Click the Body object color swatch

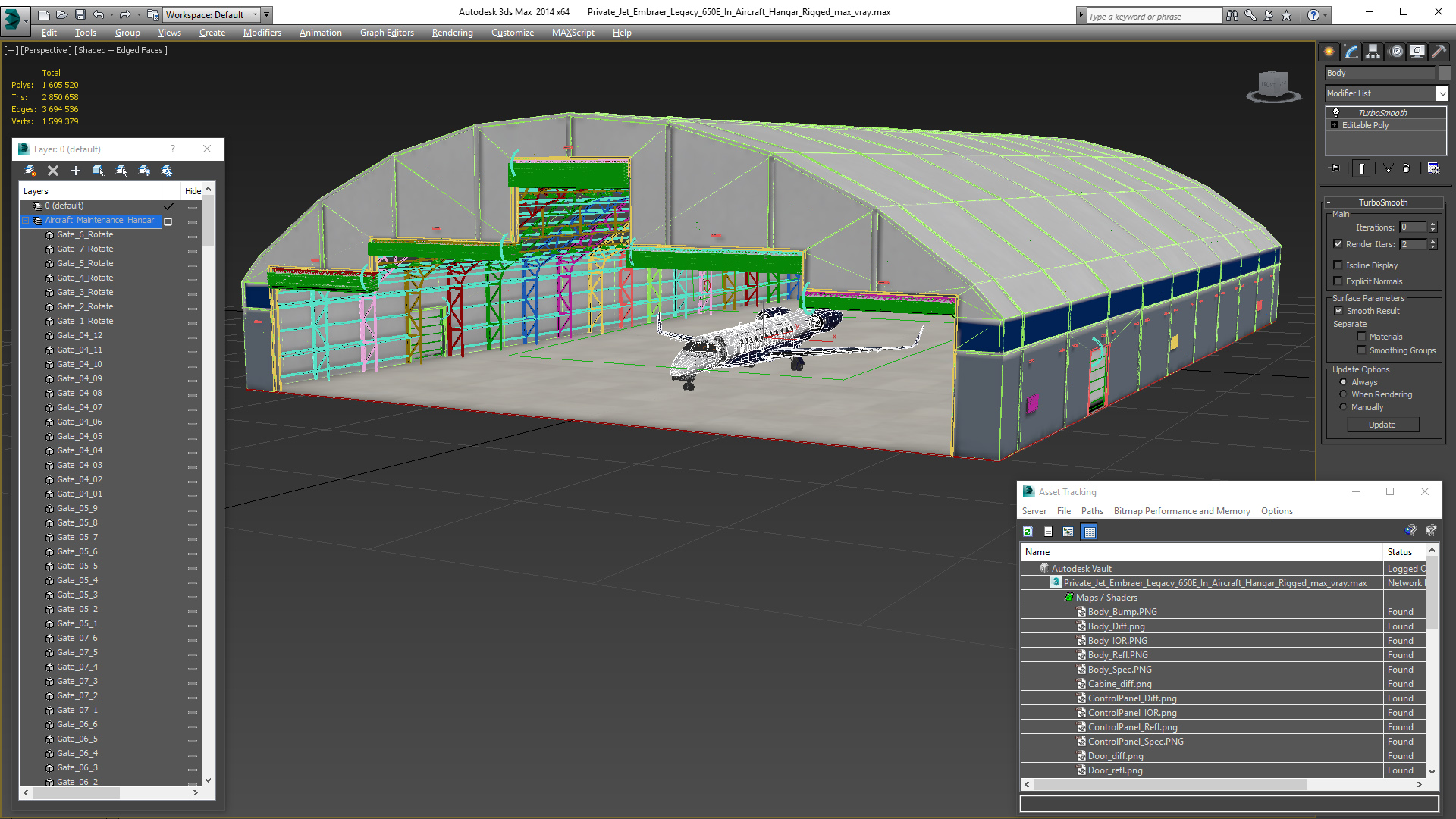pyautogui.click(x=1445, y=73)
